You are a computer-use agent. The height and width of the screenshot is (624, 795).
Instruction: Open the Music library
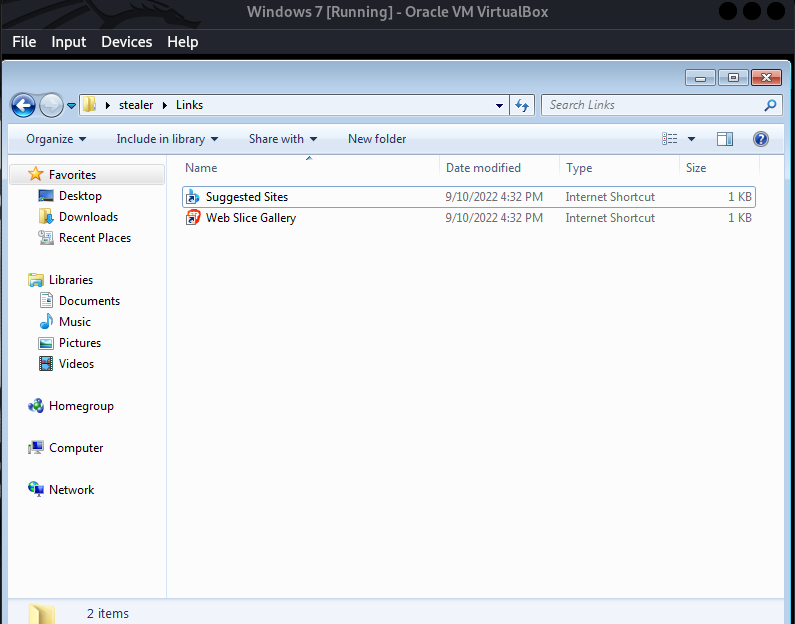[75, 322]
